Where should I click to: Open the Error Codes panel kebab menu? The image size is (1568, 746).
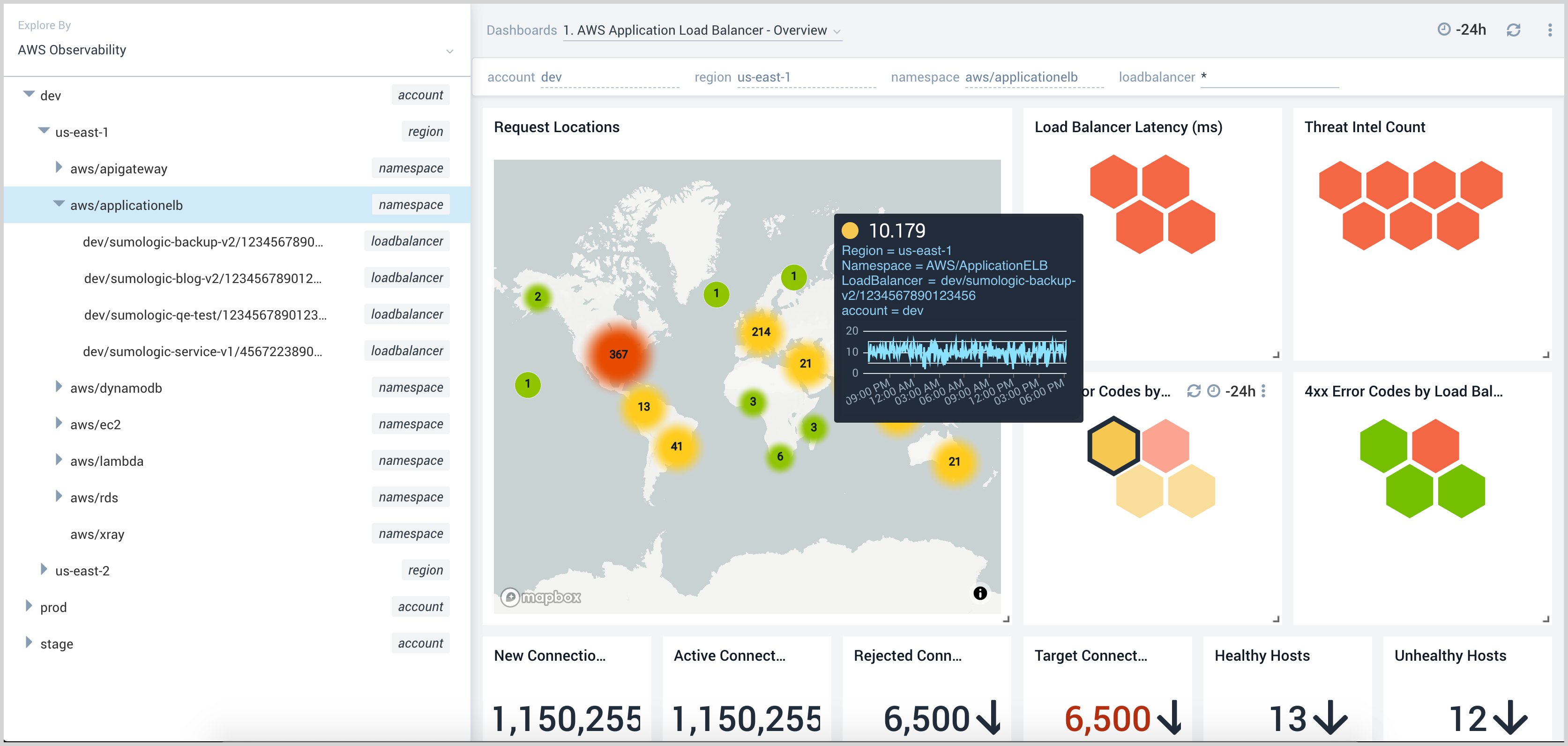(1264, 391)
